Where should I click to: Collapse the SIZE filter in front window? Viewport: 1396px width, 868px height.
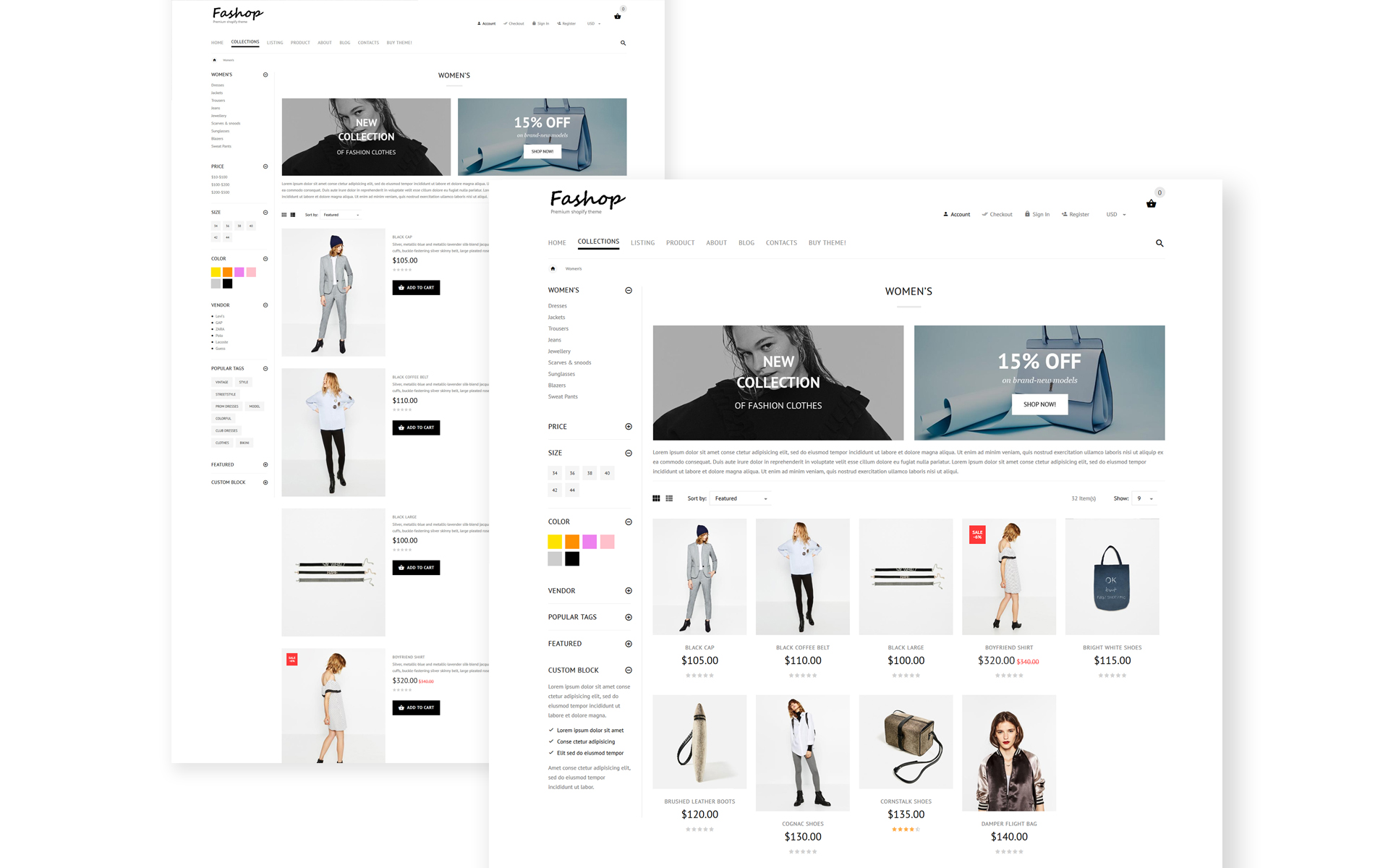tap(628, 453)
